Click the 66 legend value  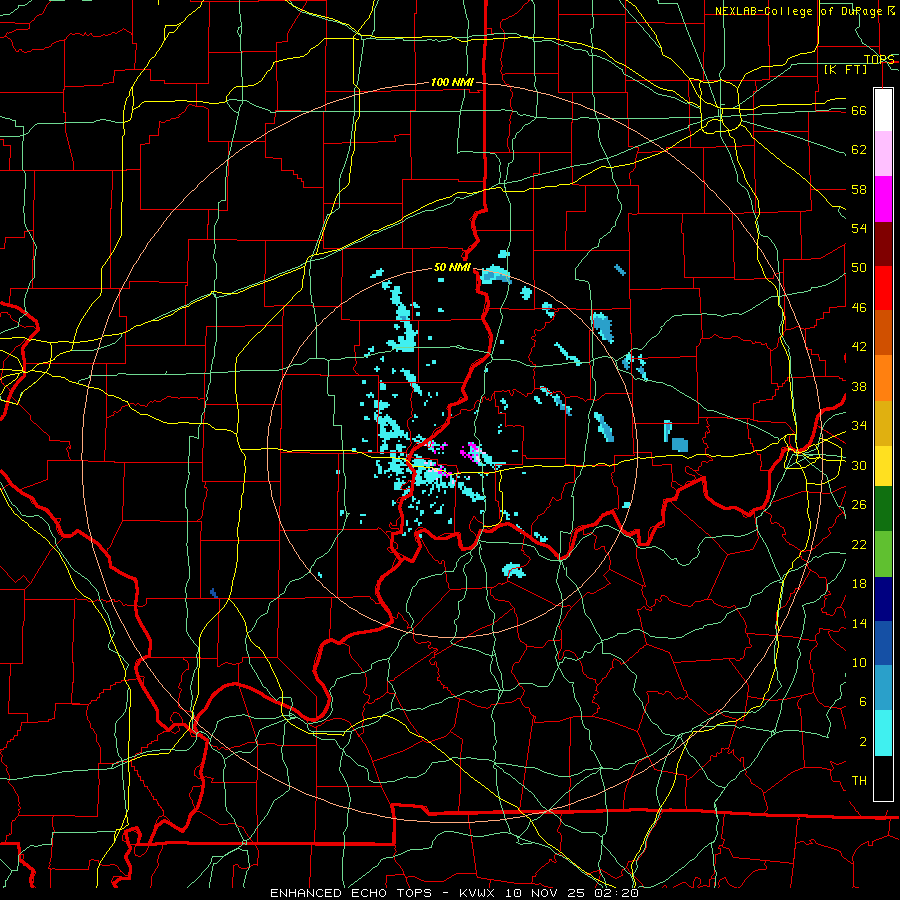(x=859, y=111)
